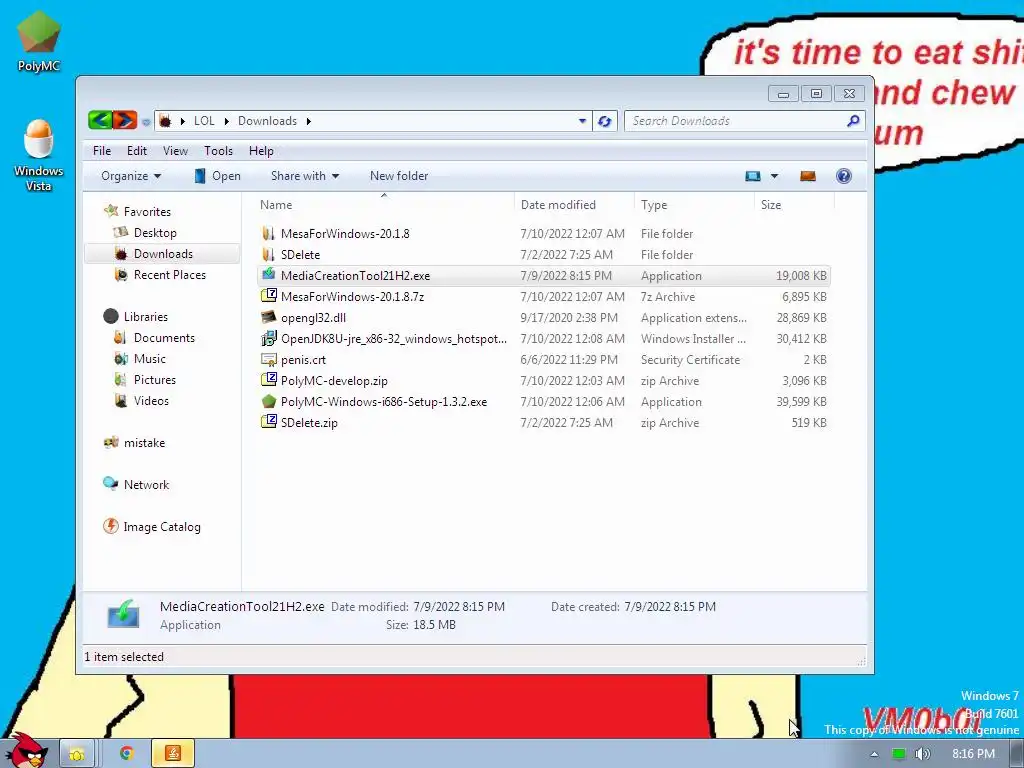Toggle the preview pane icon
The image size is (1024, 768).
coord(808,176)
